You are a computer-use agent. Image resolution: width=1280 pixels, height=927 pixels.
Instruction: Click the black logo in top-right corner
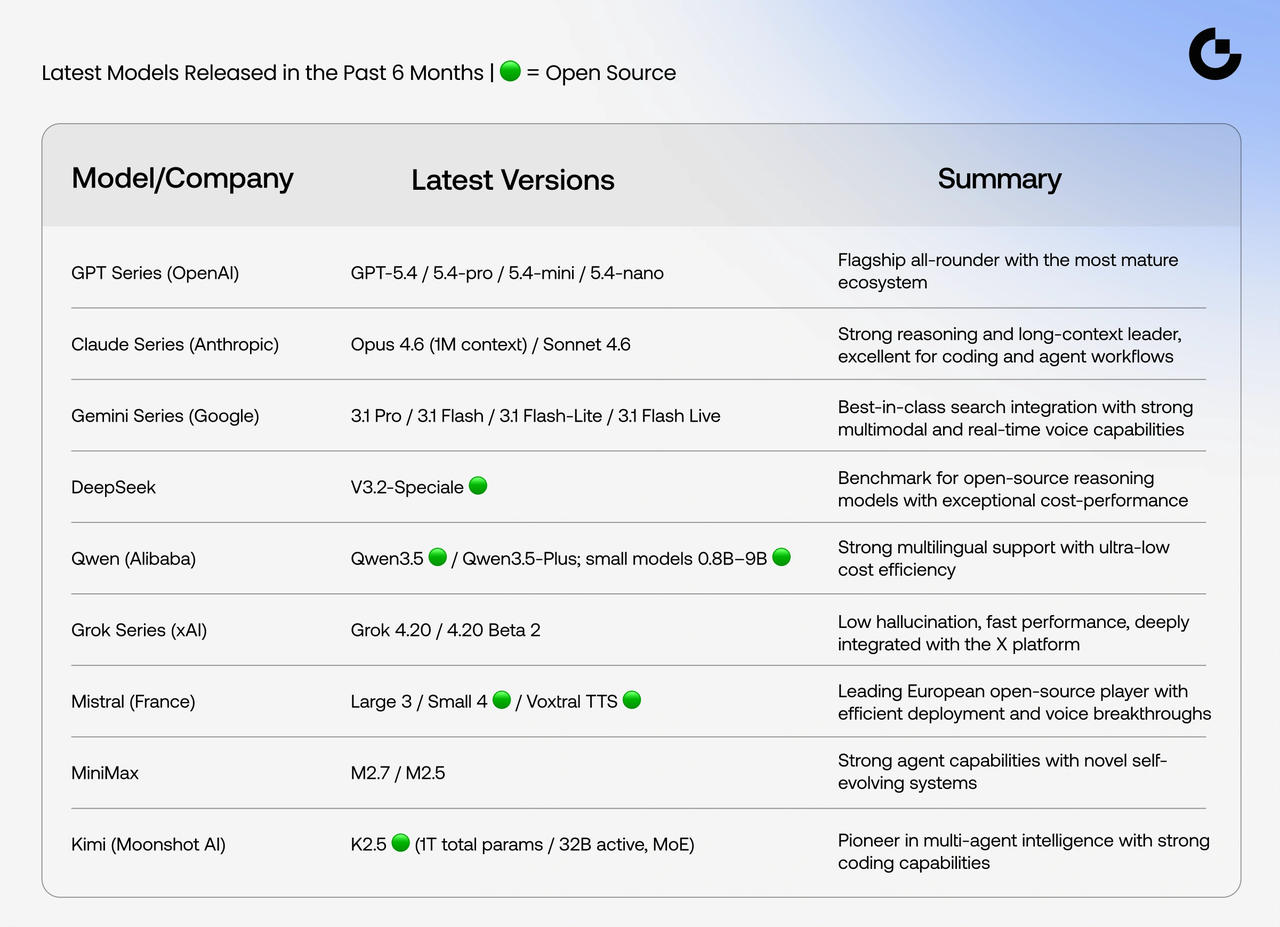tap(1214, 54)
